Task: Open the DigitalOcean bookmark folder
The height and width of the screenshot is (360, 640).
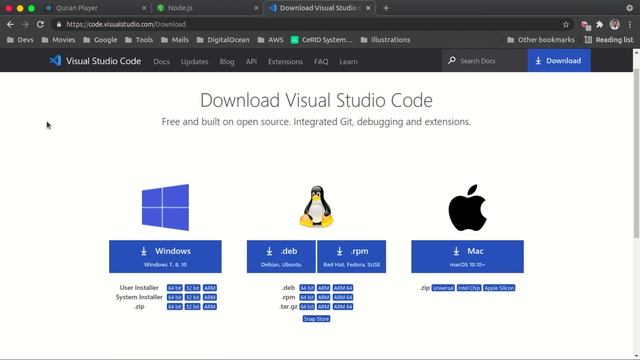Action: pyautogui.click(x=223, y=40)
